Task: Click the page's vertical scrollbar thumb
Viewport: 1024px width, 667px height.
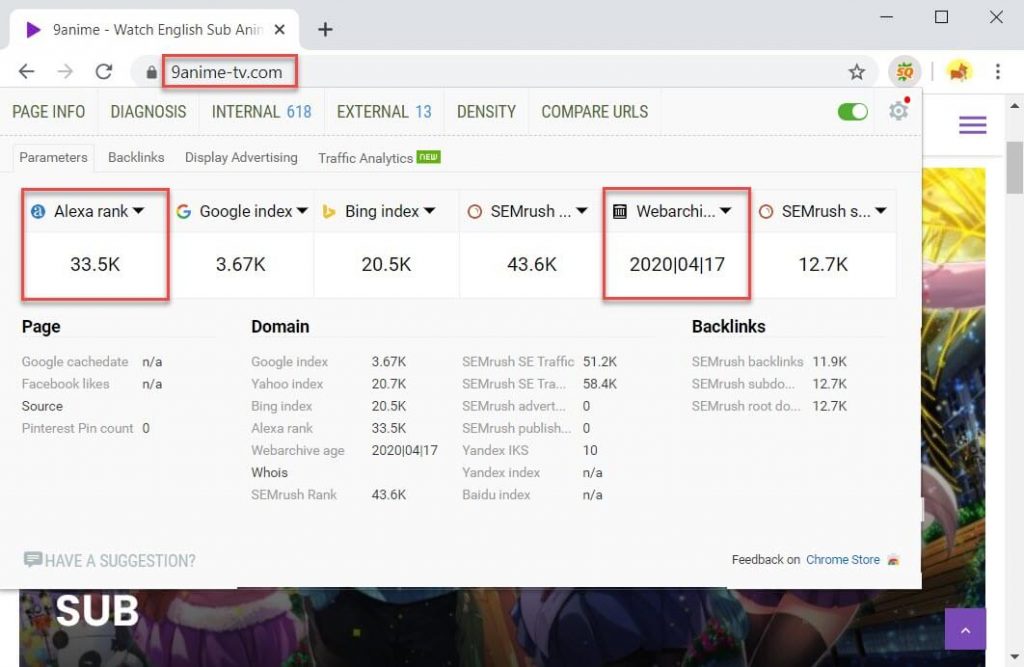Action: tap(1014, 168)
